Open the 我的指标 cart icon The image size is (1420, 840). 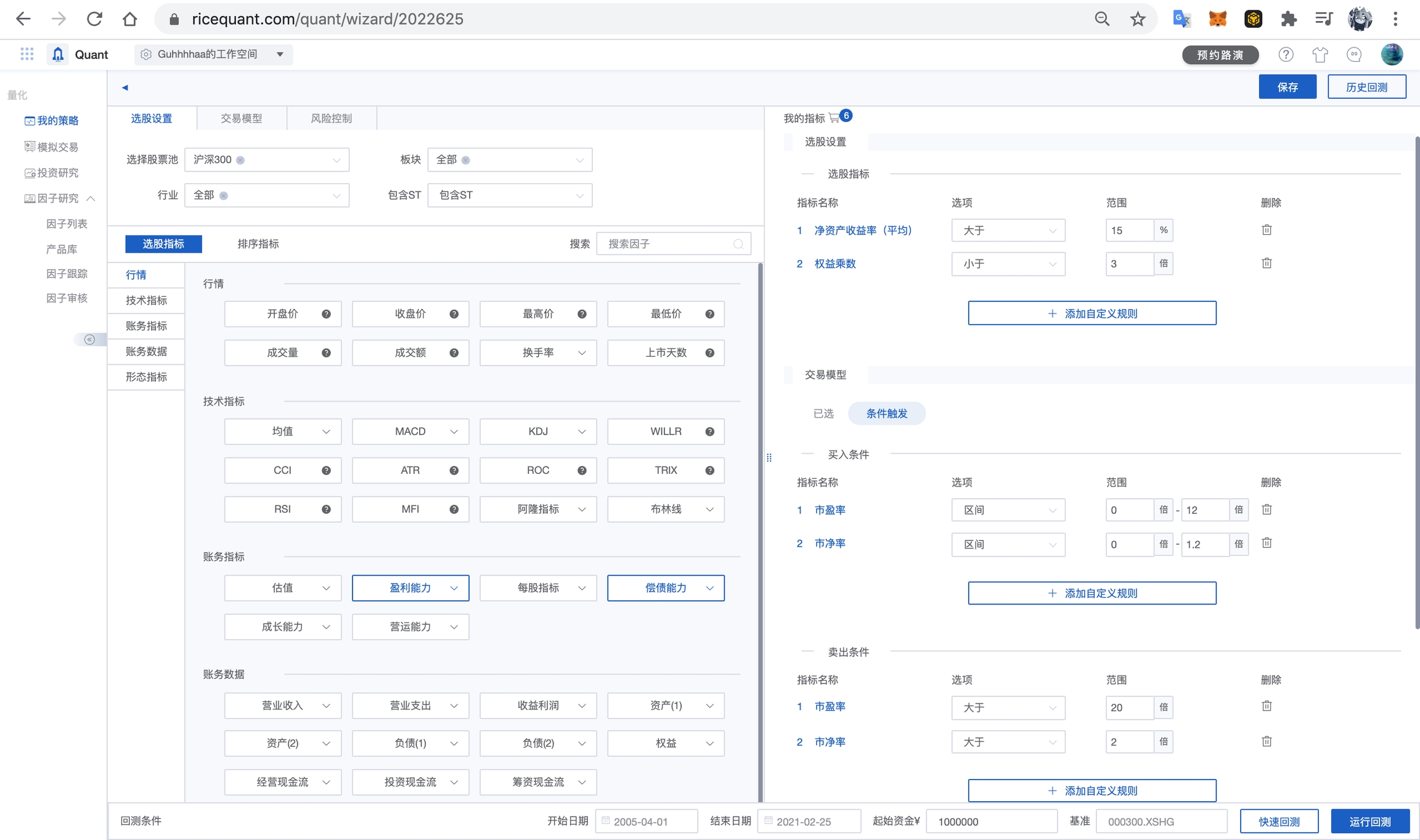point(834,118)
